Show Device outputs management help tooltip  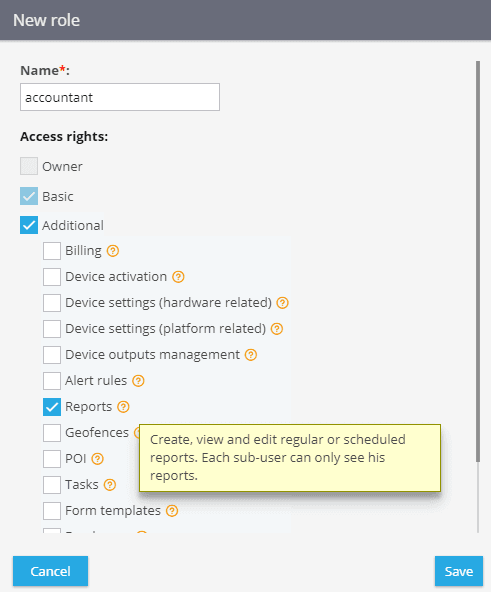point(251,355)
